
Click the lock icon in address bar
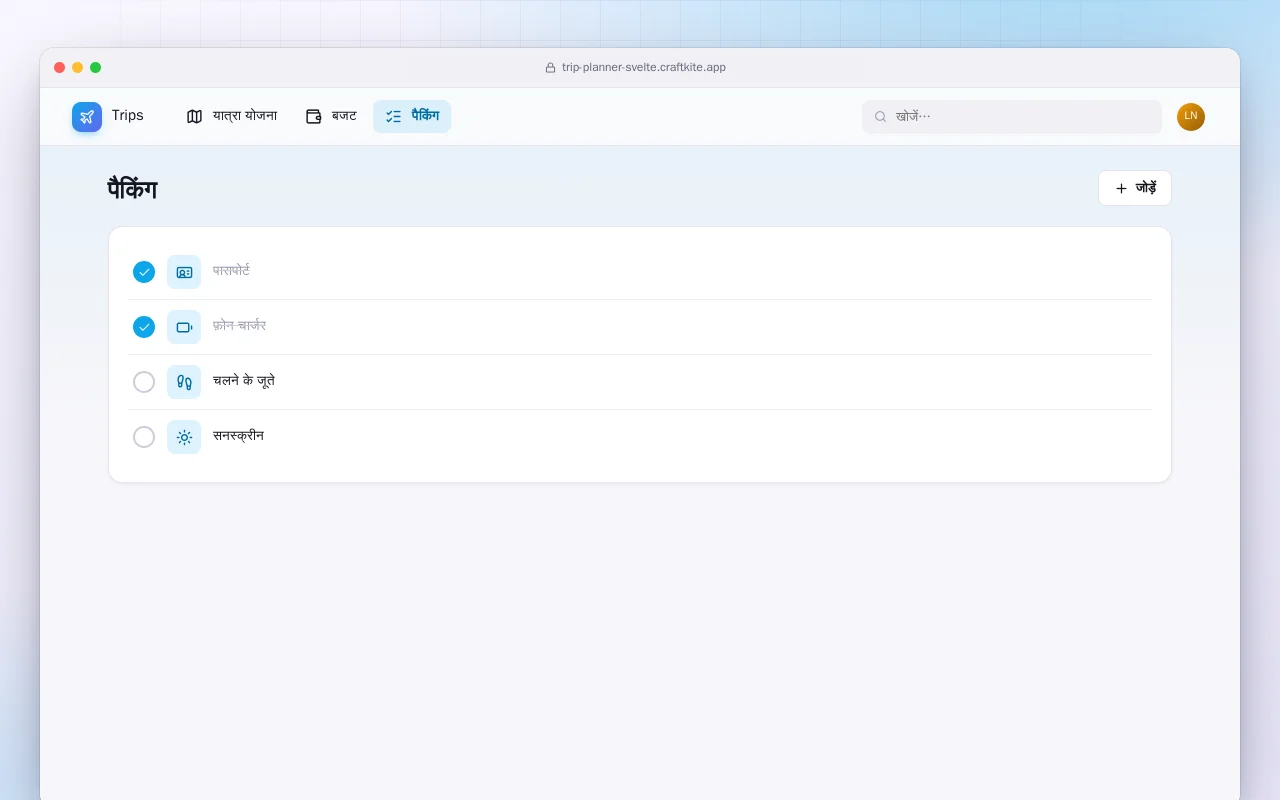[x=550, y=68]
